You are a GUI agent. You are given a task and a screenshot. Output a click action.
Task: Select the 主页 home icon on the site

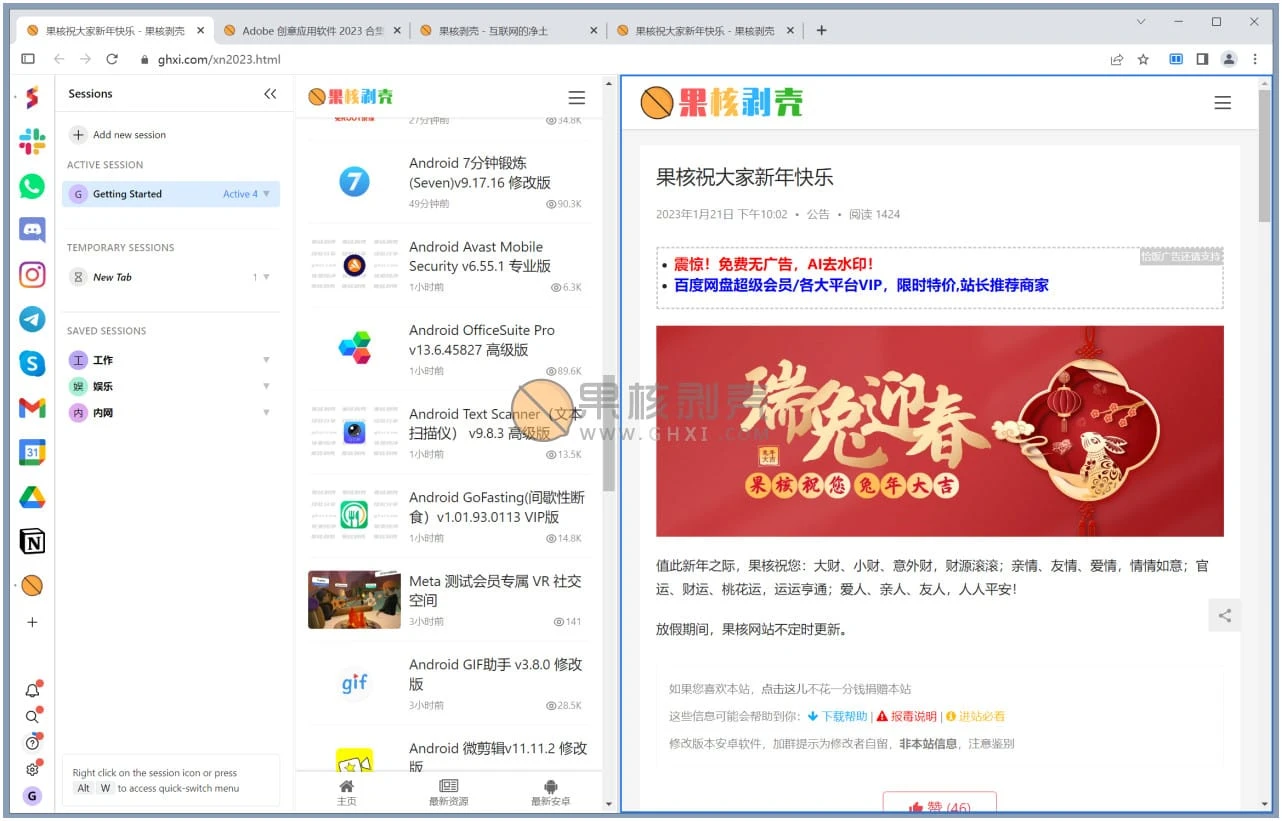[346, 792]
